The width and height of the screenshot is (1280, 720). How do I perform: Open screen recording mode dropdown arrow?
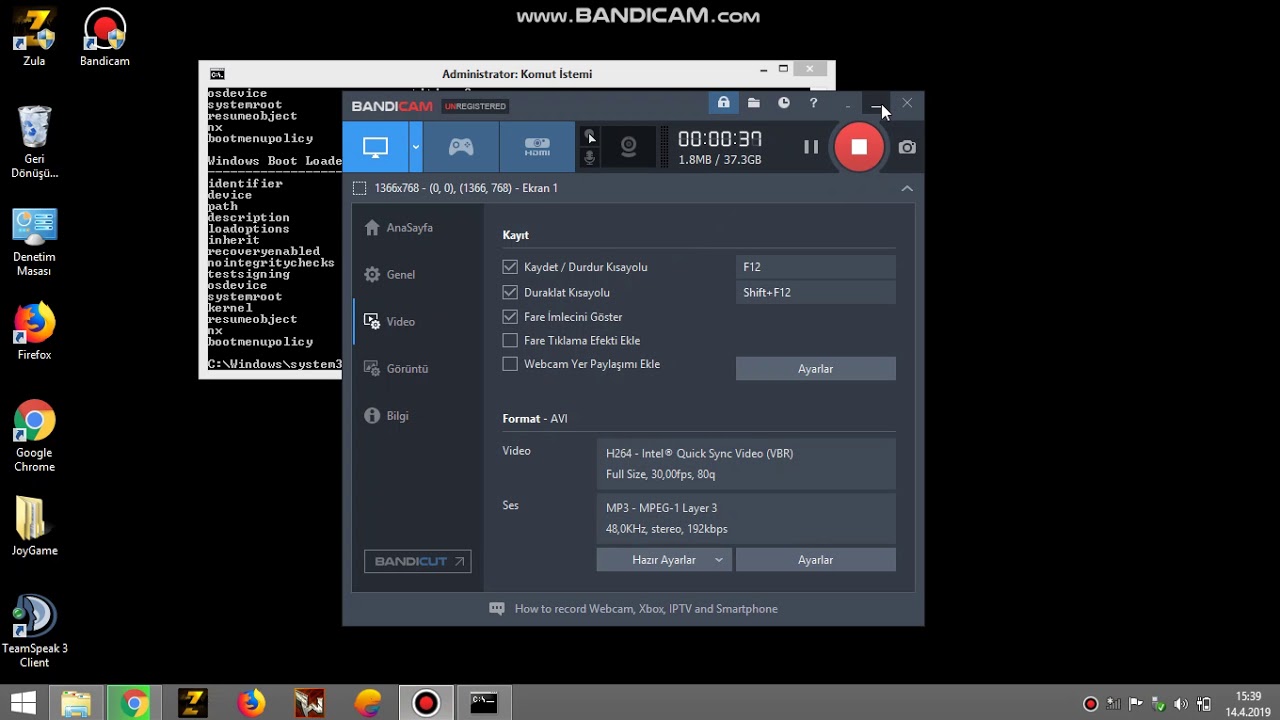point(415,147)
